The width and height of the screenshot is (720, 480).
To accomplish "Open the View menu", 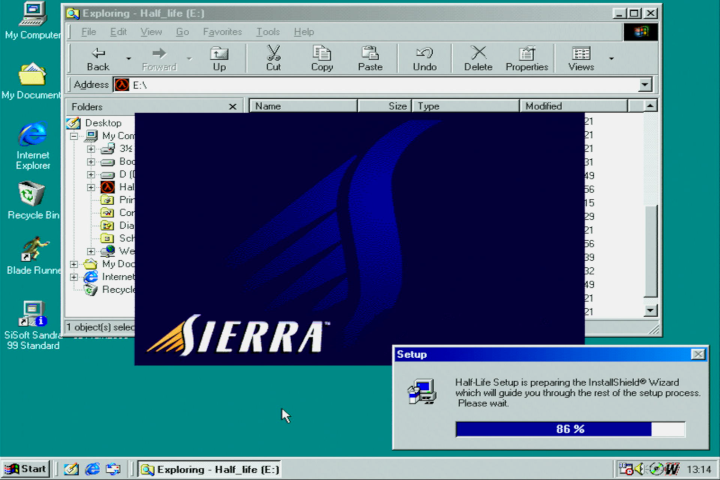I will pyautogui.click(x=151, y=32).
